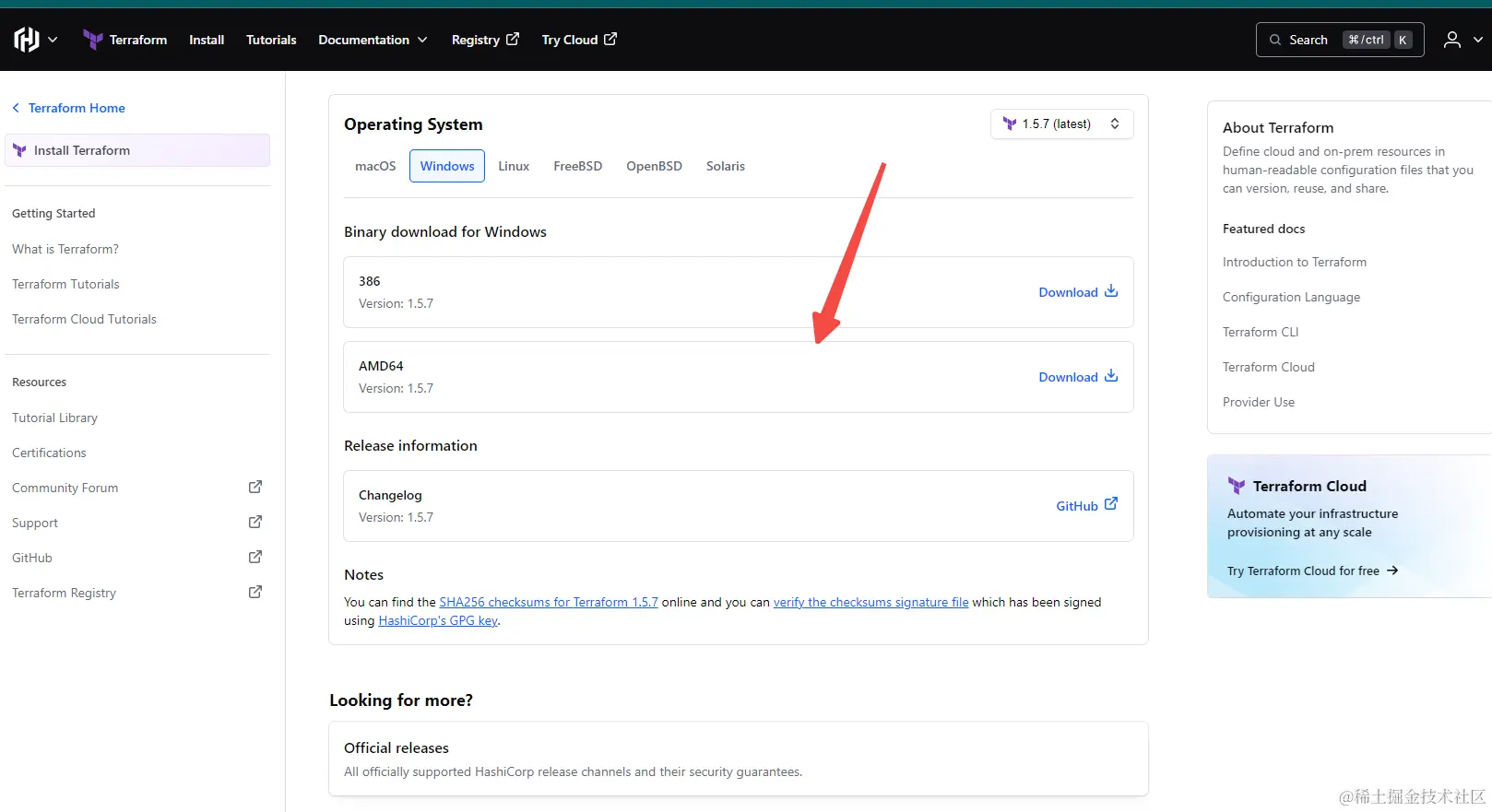Click the user account icon
1492x812 pixels.
click(1452, 40)
